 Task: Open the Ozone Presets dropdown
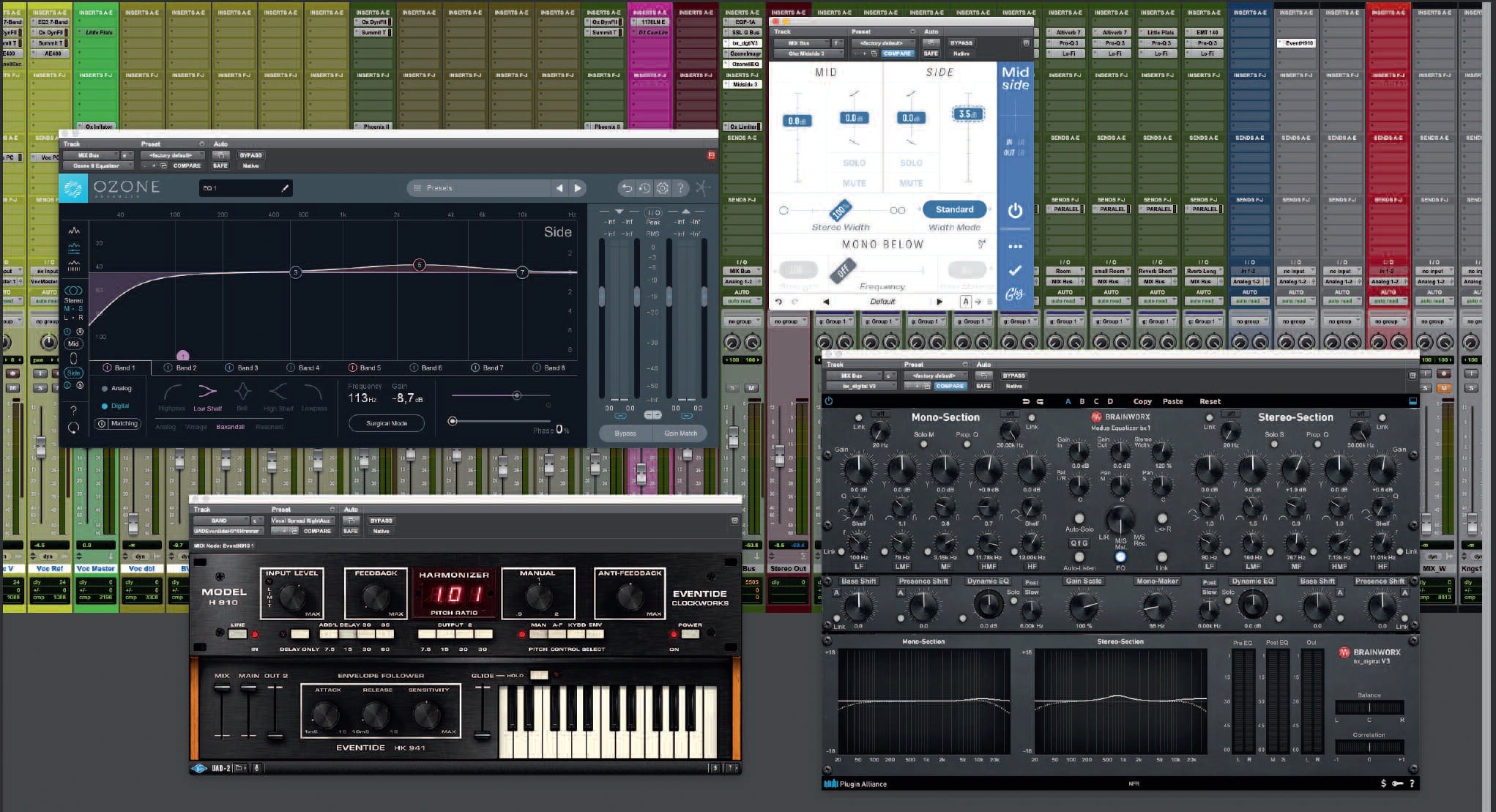(x=478, y=188)
